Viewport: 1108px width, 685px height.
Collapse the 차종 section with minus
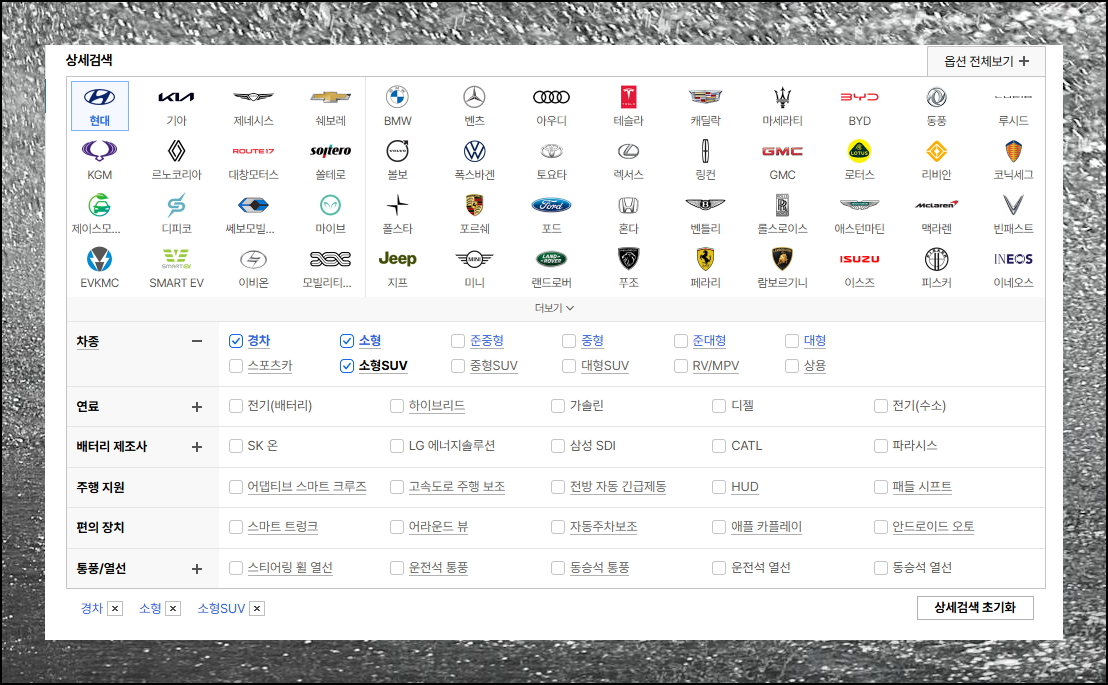click(197, 341)
